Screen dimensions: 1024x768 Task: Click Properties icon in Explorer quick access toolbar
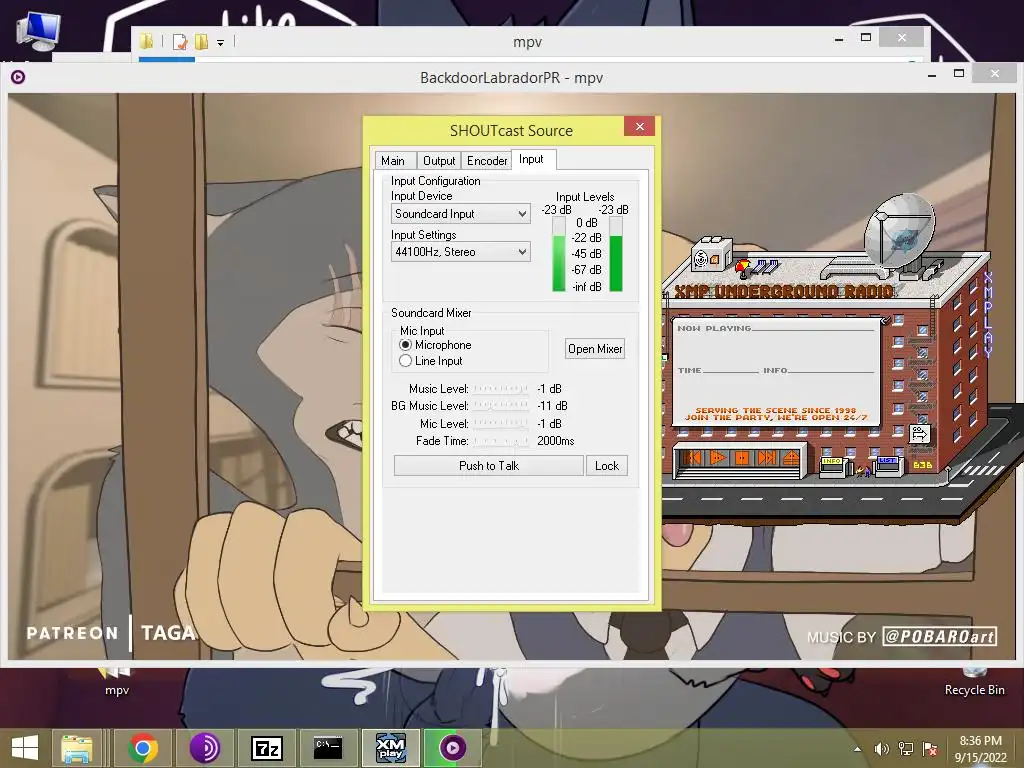[x=180, y=42]
